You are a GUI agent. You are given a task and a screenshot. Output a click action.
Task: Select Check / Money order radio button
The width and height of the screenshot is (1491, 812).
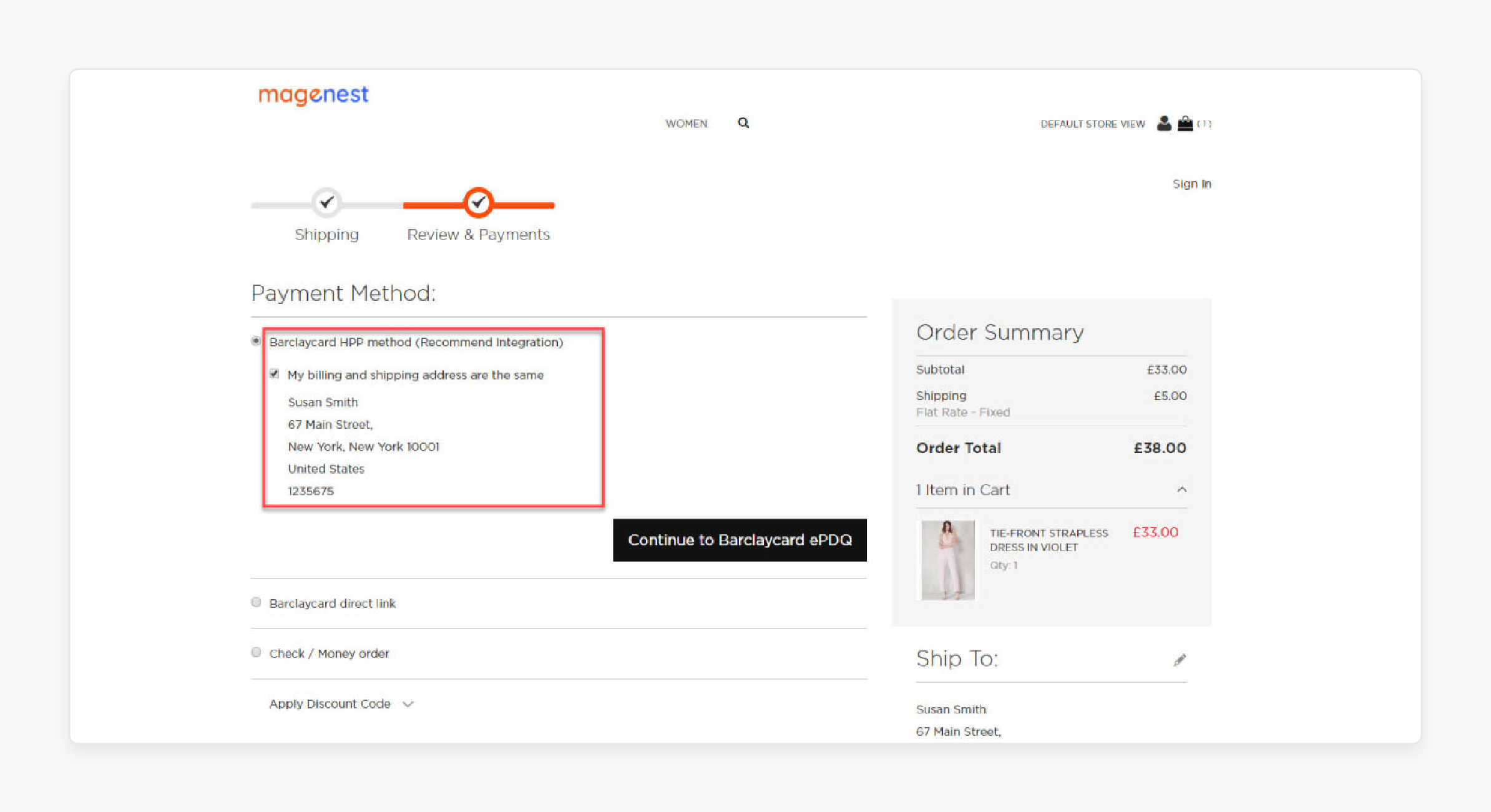pyautogui.click(x=256, y=652)
